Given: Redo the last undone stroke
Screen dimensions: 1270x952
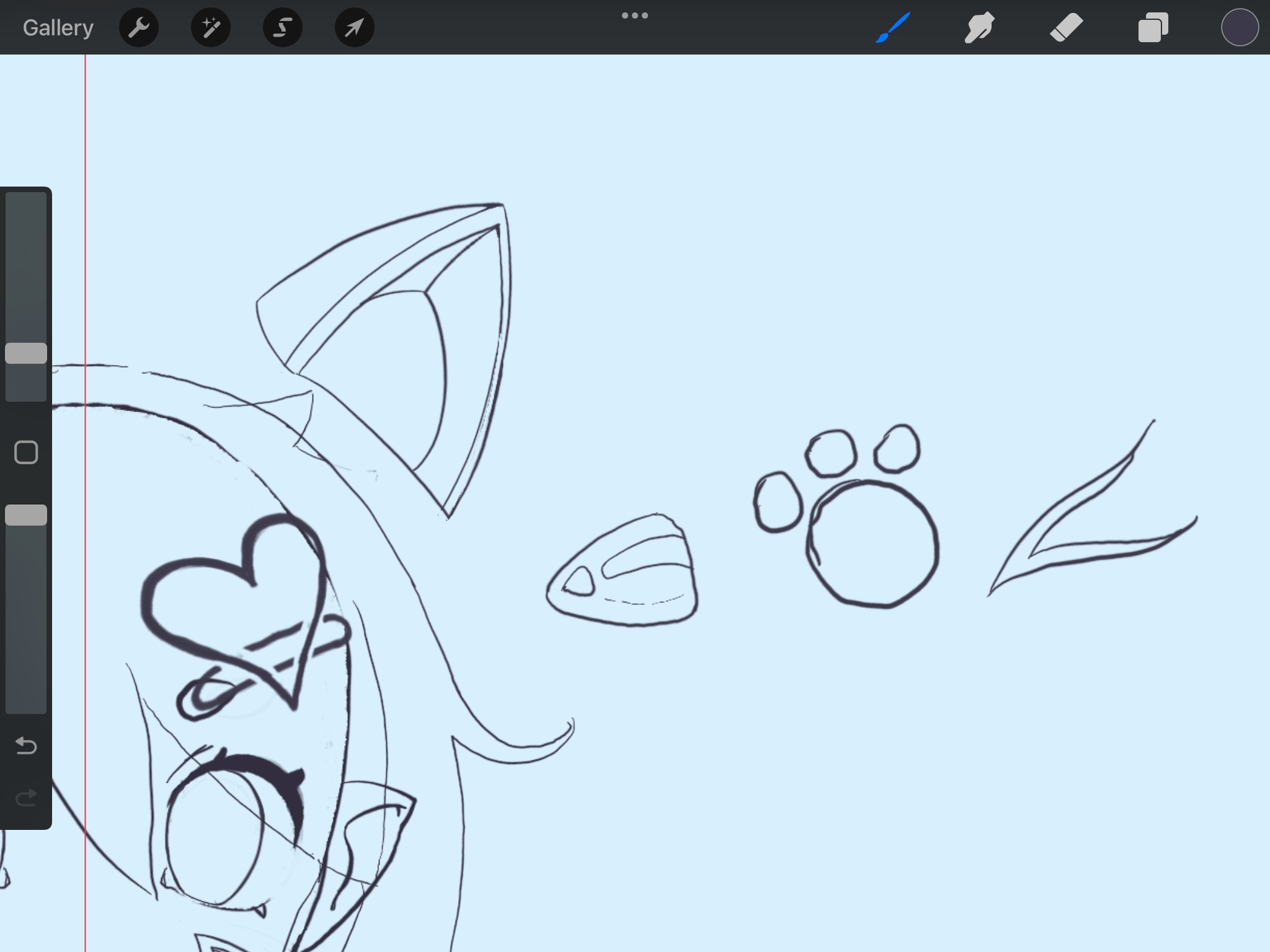Looking at the screenshot, I should (26, 798).
